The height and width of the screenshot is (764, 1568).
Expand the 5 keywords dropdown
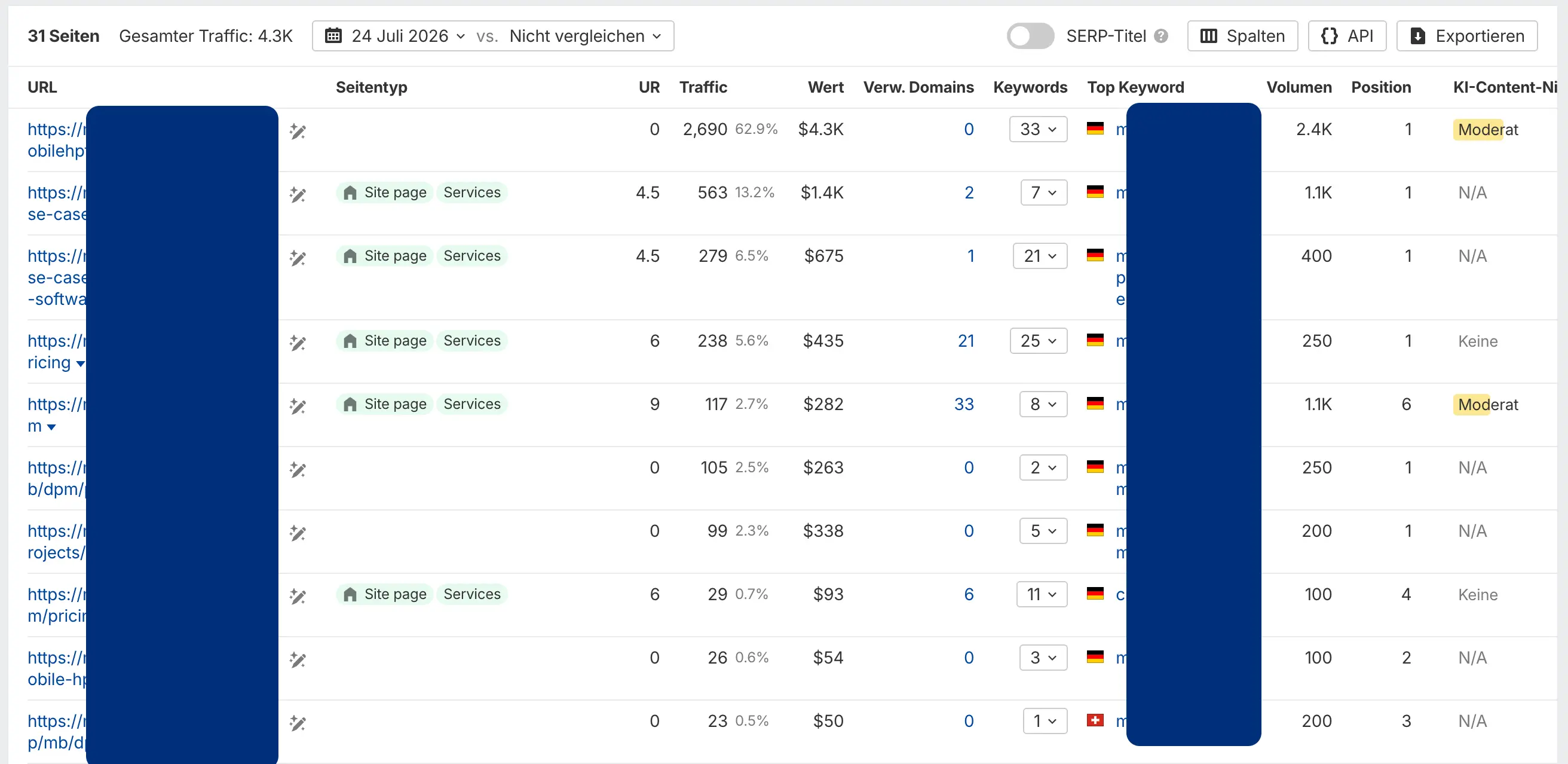tap(1043, 531)
